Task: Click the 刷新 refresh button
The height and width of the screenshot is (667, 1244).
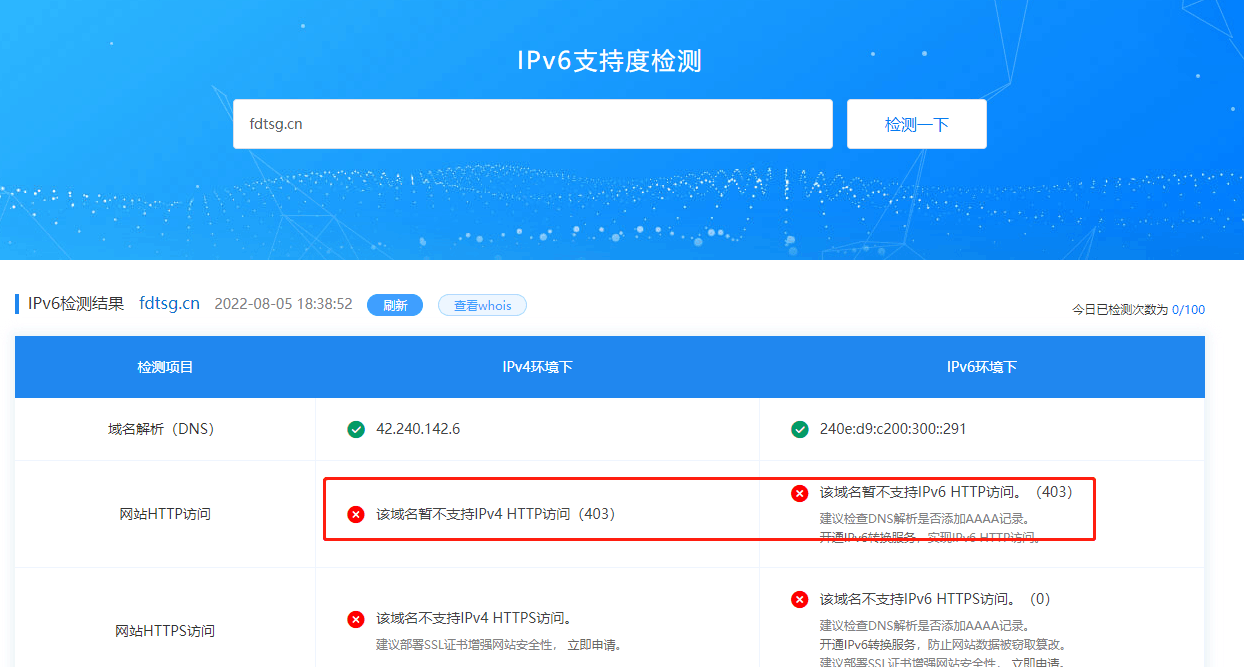Action: coord(395,304)
